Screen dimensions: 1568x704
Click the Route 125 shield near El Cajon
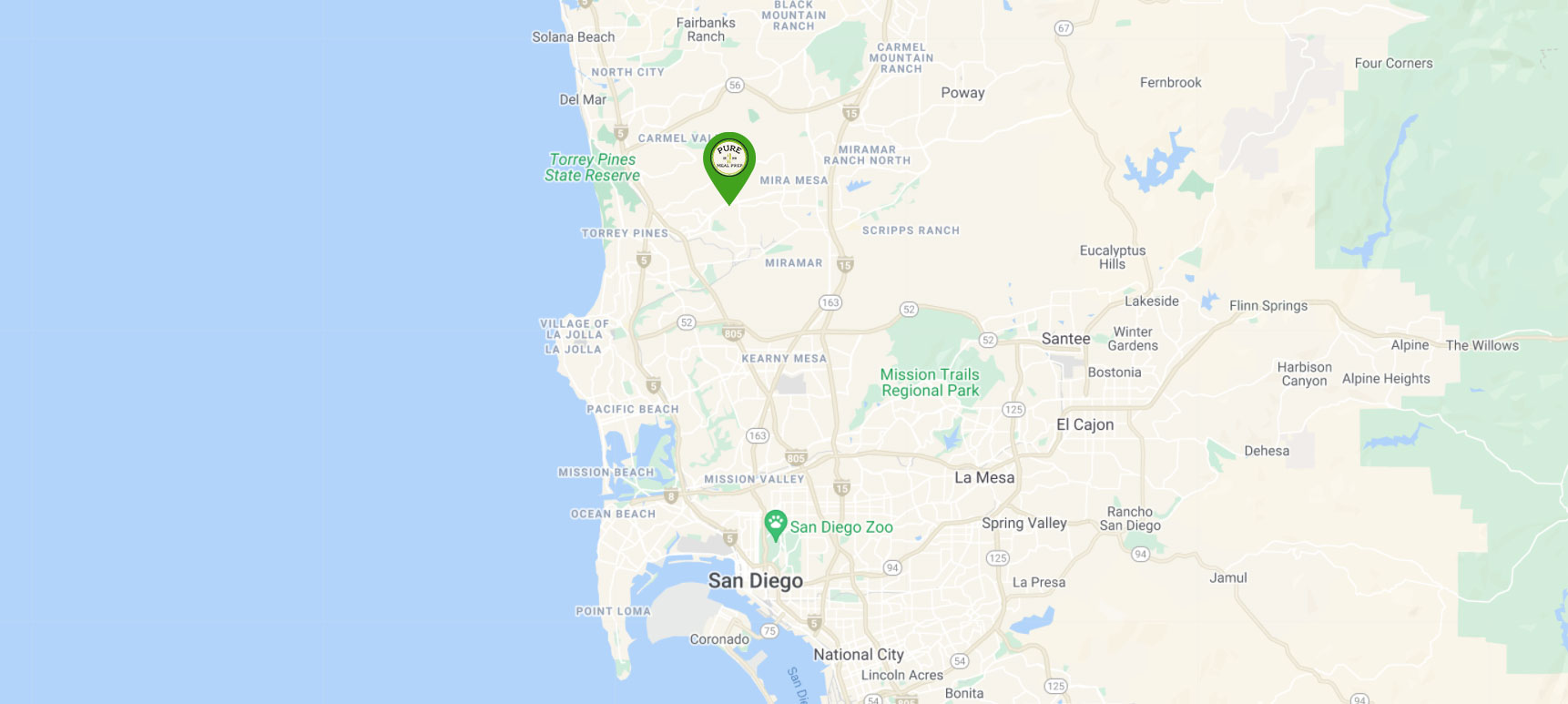1013,410
